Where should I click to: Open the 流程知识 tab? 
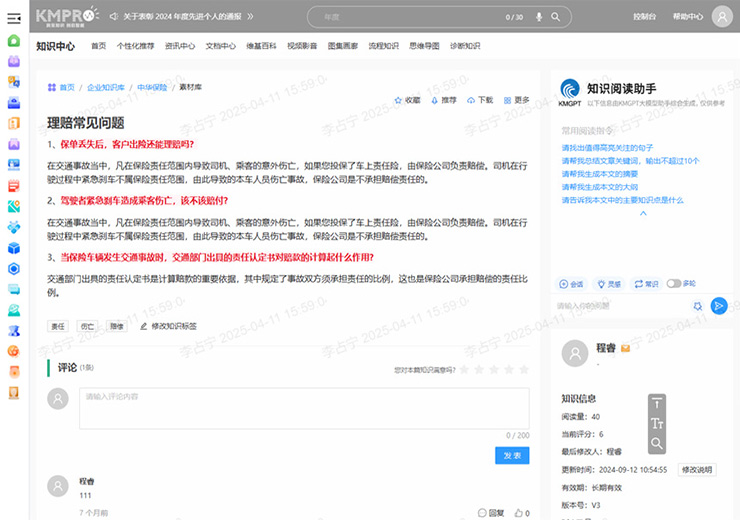tap(384, 46)
